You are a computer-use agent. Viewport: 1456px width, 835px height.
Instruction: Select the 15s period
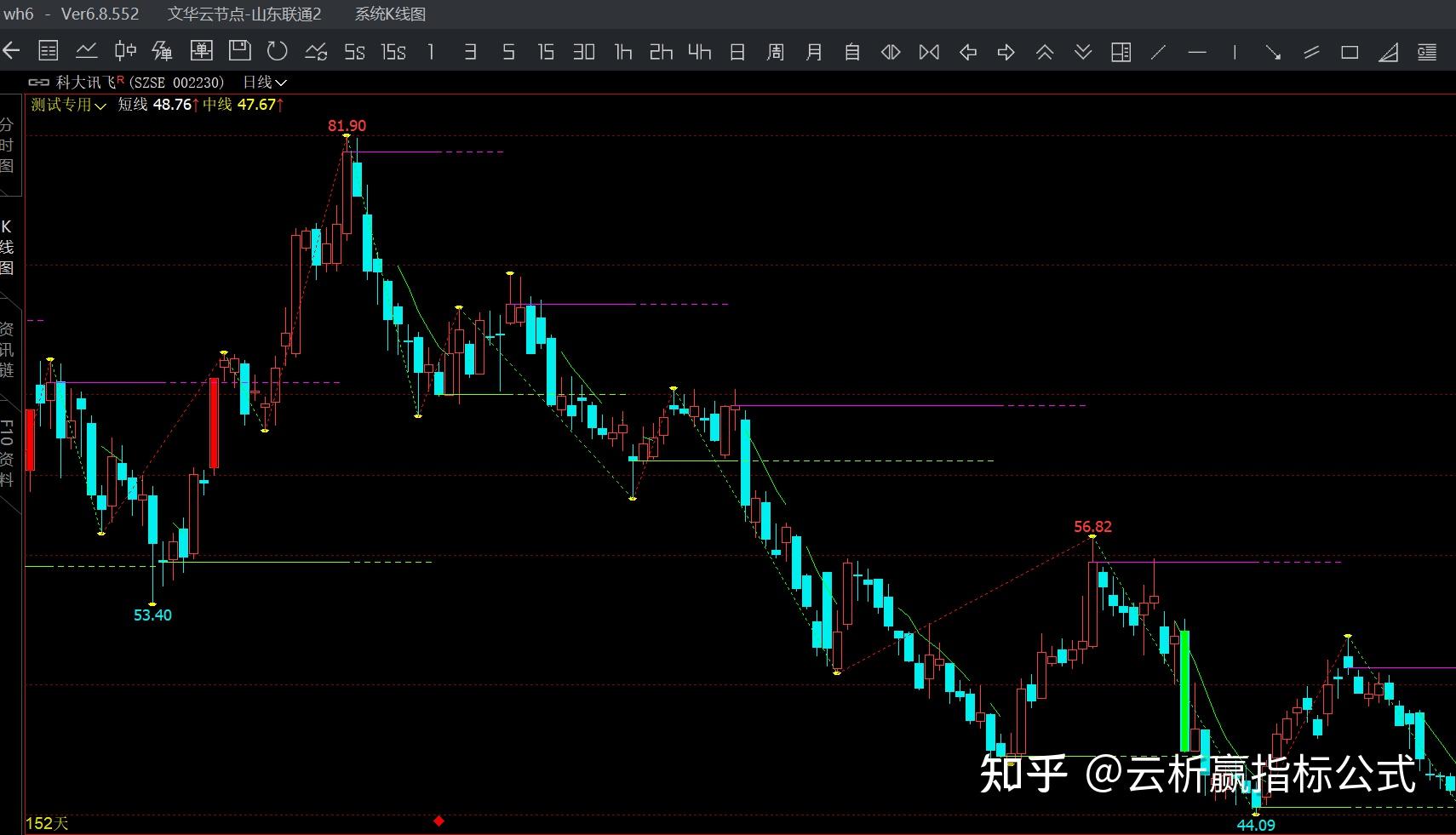pos(393,52)
